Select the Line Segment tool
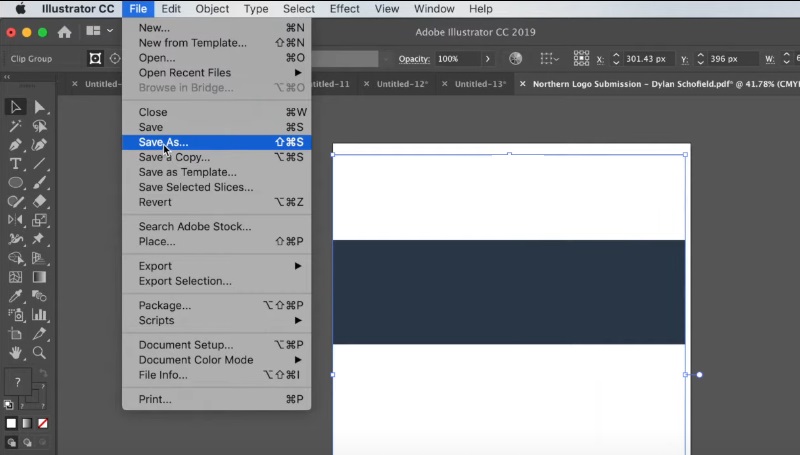 pos(39,163)
